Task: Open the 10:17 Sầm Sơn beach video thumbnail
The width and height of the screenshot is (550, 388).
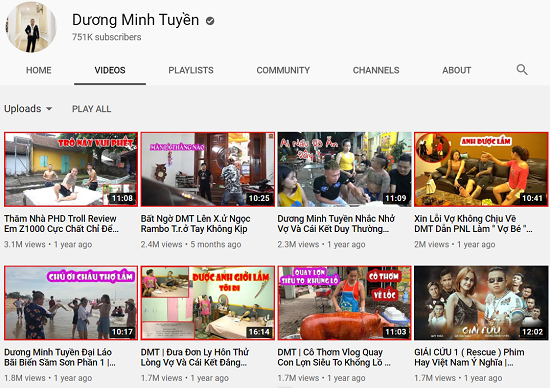Action: (71, 303)
